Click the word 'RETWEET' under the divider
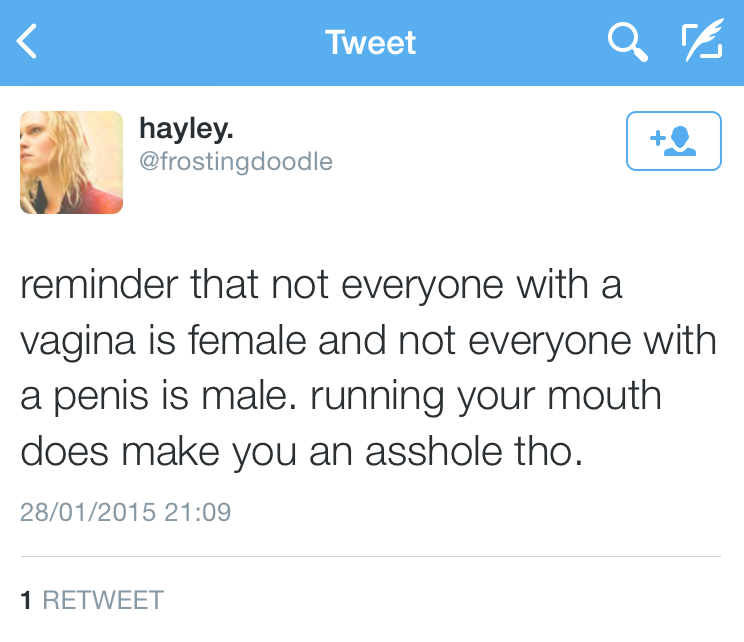This screenshot has height=642, width=744. pos(102,600)
